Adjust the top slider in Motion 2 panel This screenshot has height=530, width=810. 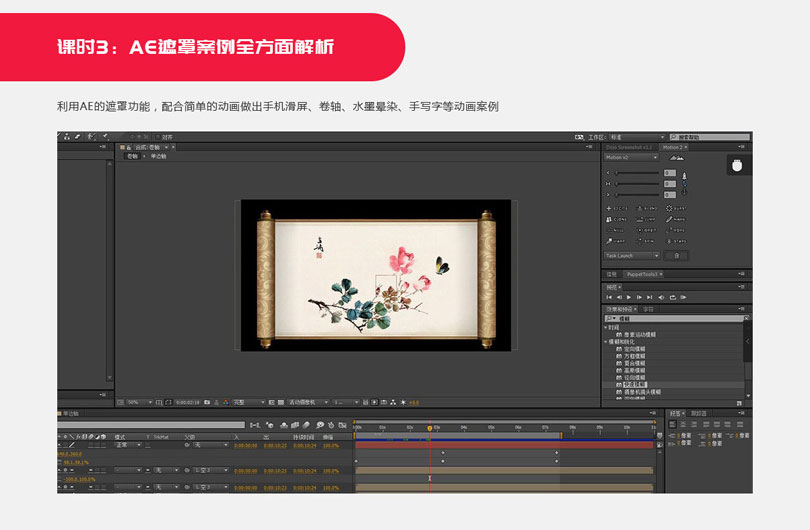[x=636, y=173]
